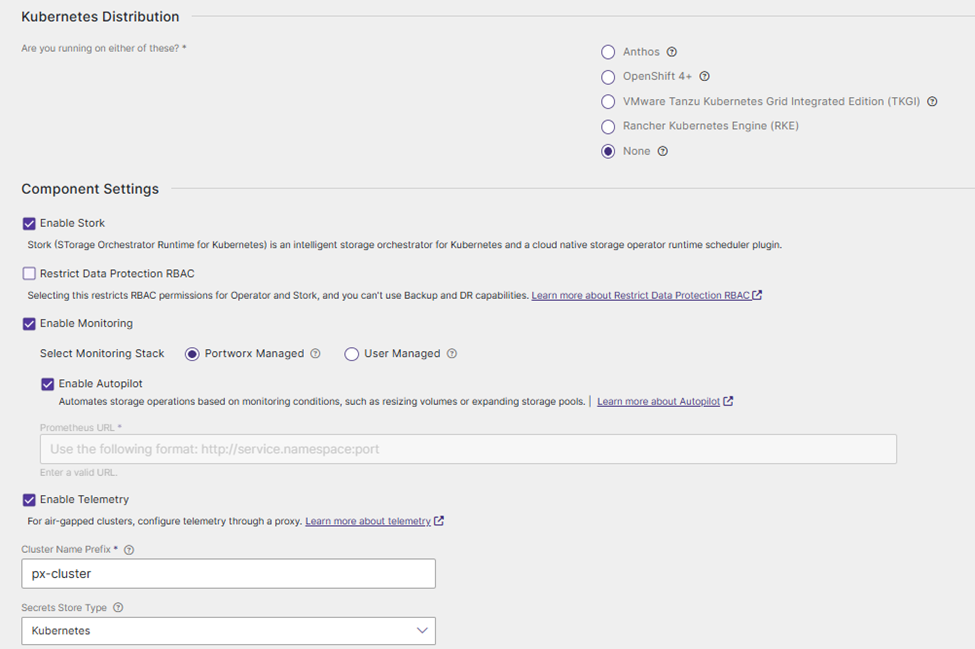Viewport: 975px width, 649px height.
Task: Open the help icon next to Anthos
Action: 672,52
